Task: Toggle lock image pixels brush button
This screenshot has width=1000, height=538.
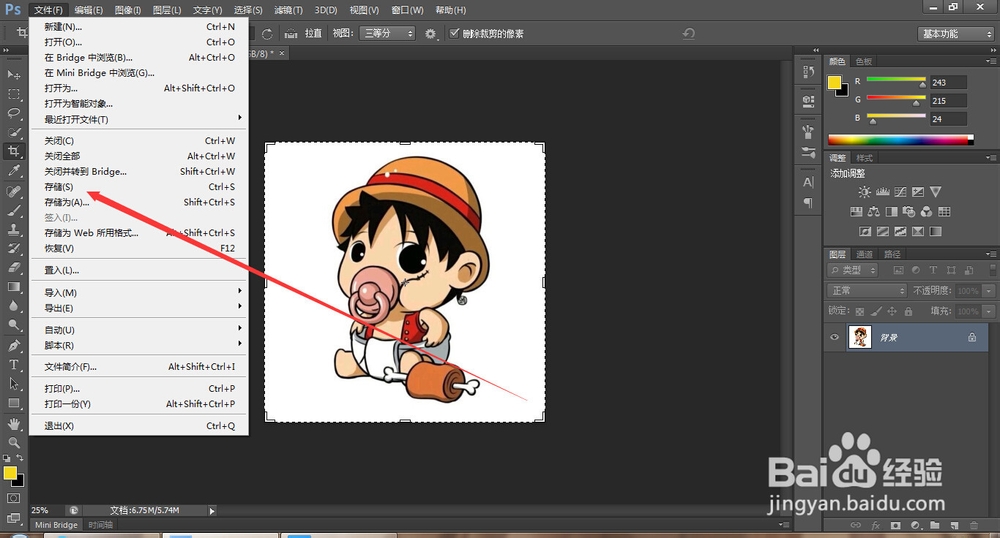Action: tap(876, 311)
